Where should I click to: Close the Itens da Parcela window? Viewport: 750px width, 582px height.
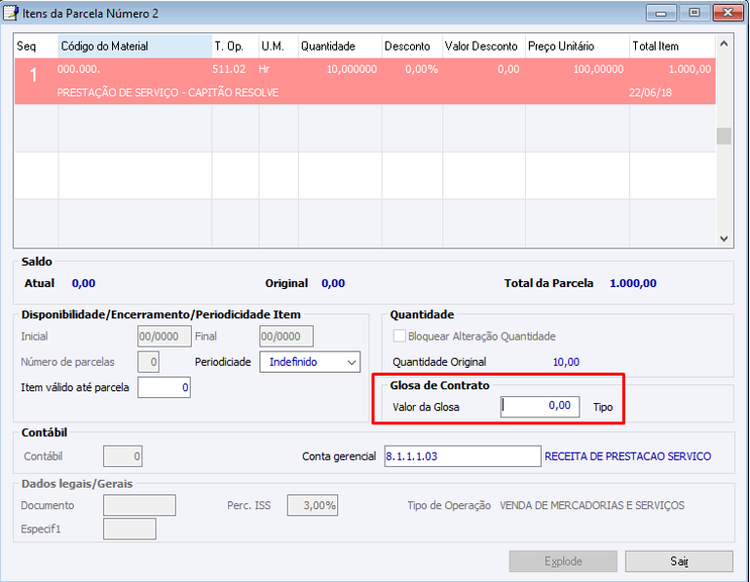pyautogui.click(x=728, y=13)
